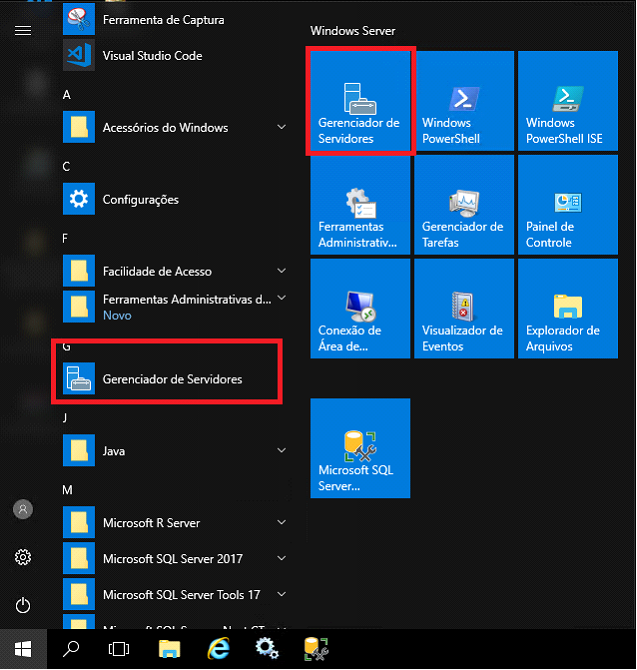Click the user account icon

point(23,509)
